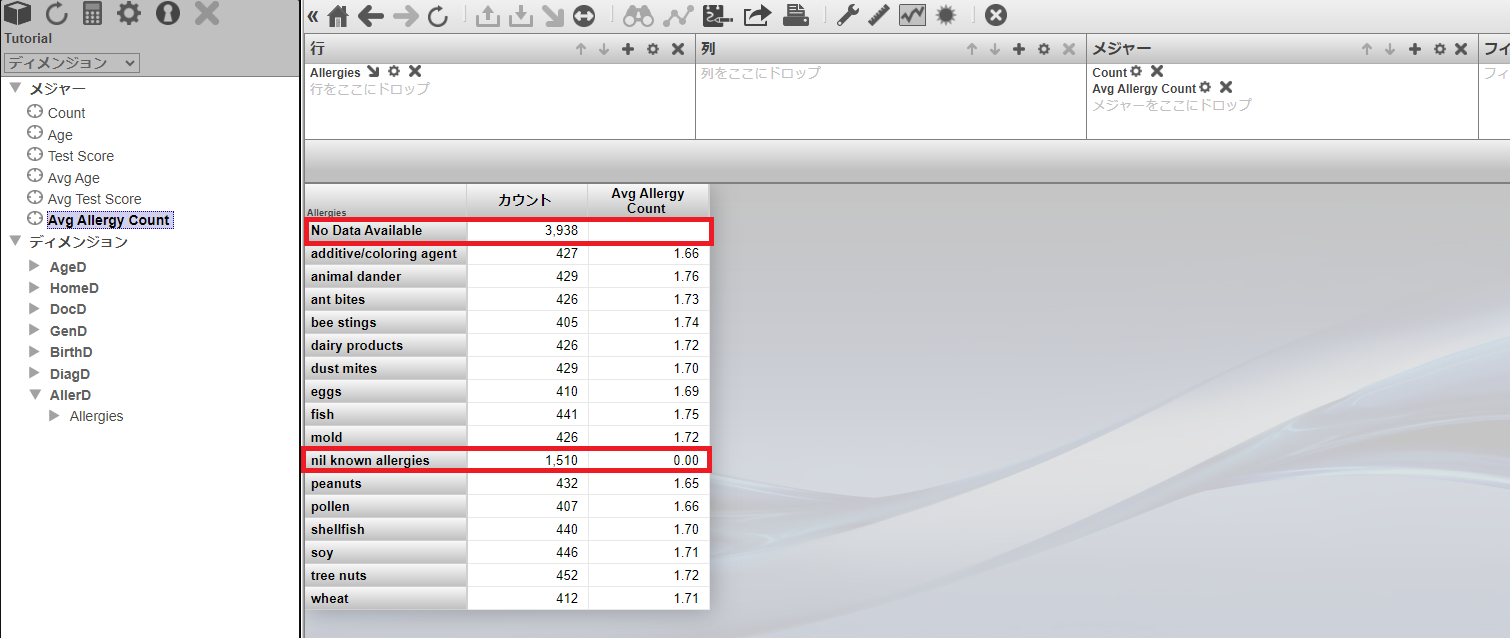The image size is (1510, 638).
Task: Click the home icon in pivot toolbar
Action: point(339,16)
